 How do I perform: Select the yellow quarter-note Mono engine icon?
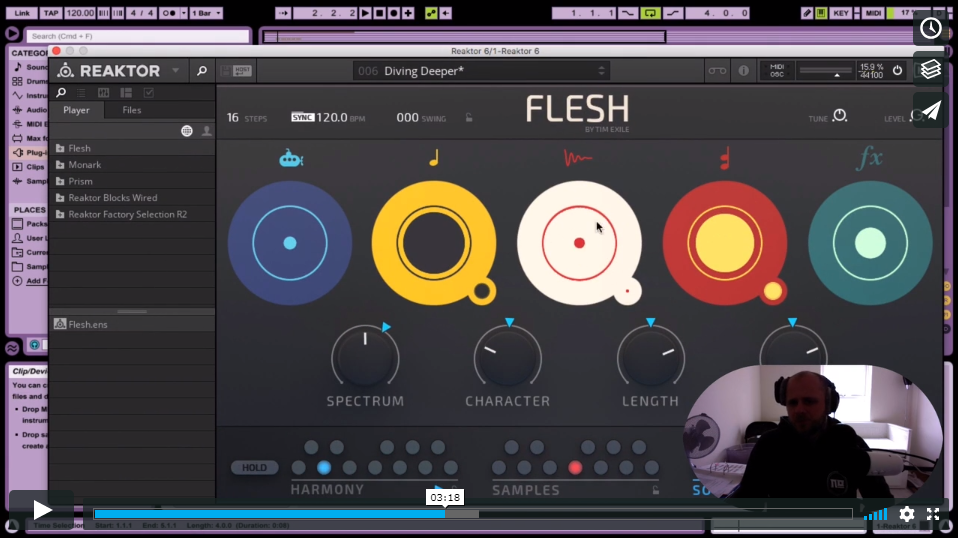434,158
